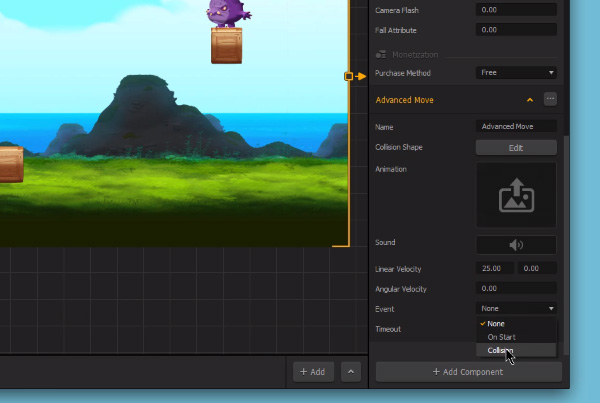Click the Add Component button
This screenshot has width=600, height=403.
(x=468, y=372)
